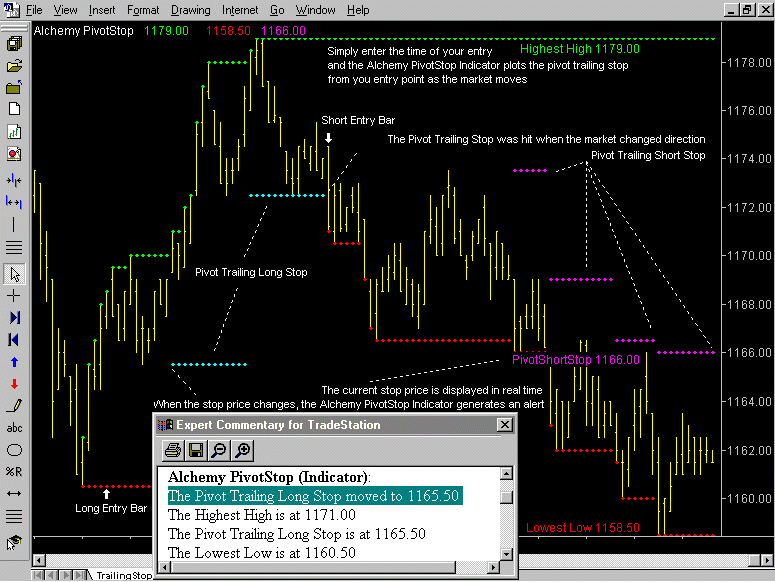Click chart horizontal scrollbar right arrow
The width and height of the screenshot is (775, 582).
tap(766, 560)
